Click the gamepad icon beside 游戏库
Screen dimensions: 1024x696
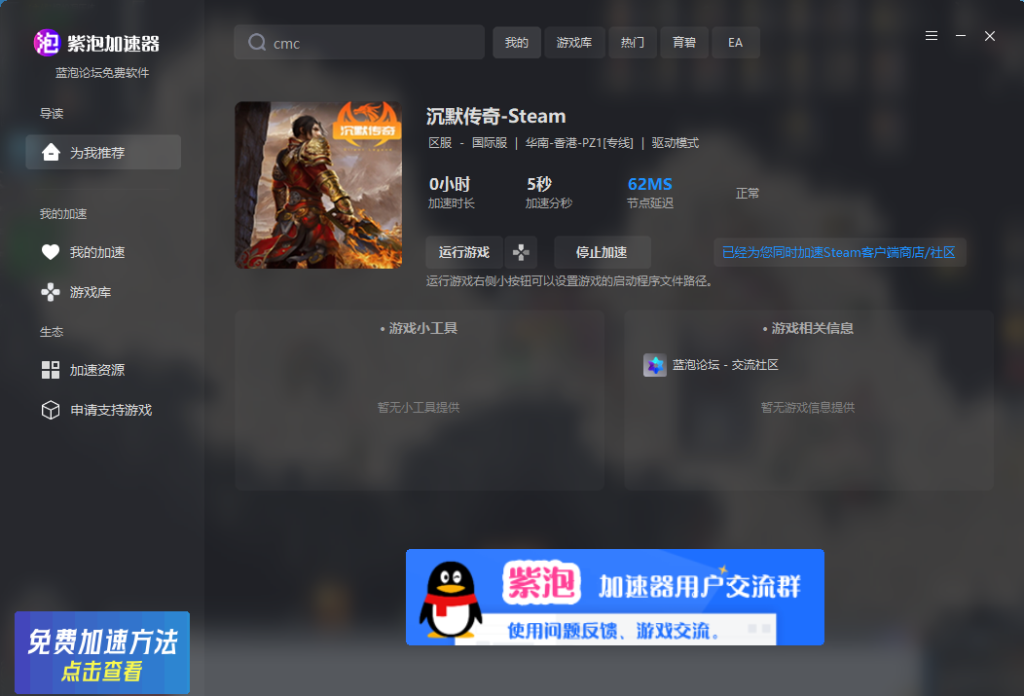click(50, 292)
